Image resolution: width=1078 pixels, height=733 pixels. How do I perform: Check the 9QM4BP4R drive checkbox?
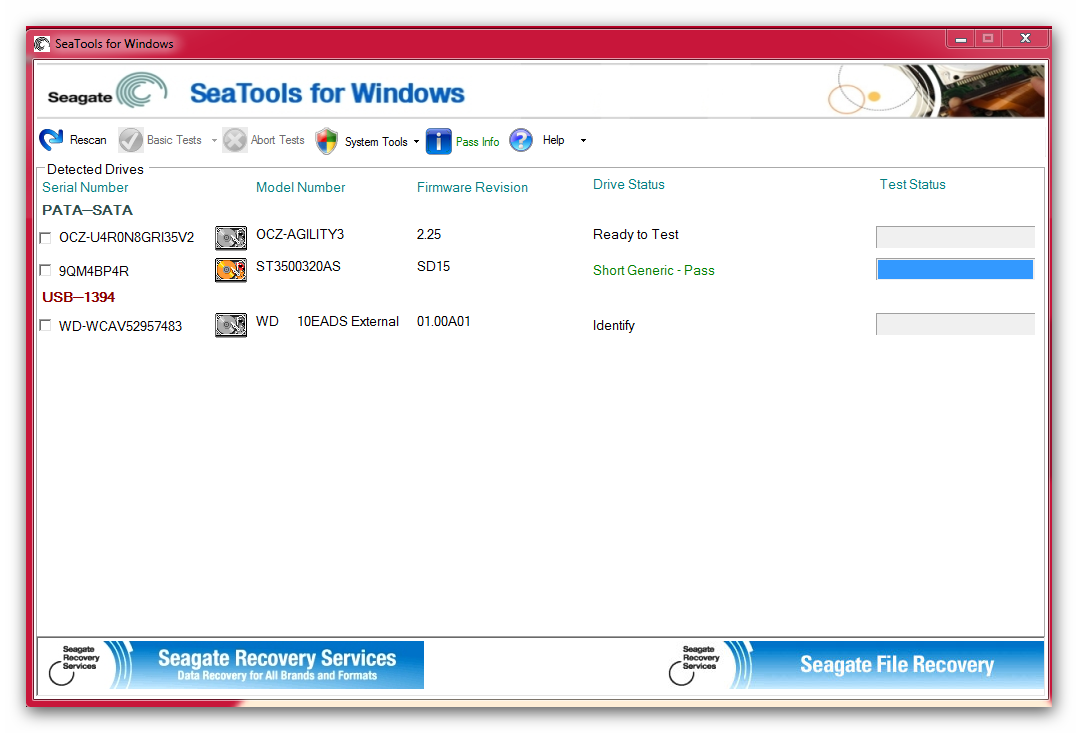pos(45,270)
